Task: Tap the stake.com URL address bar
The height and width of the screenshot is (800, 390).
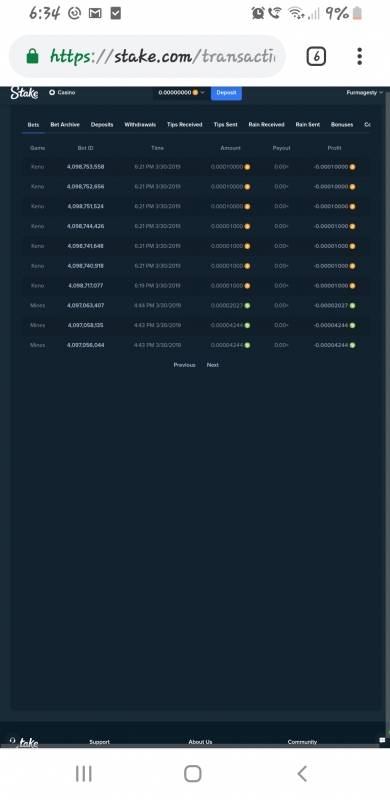Action: [147, 56]
